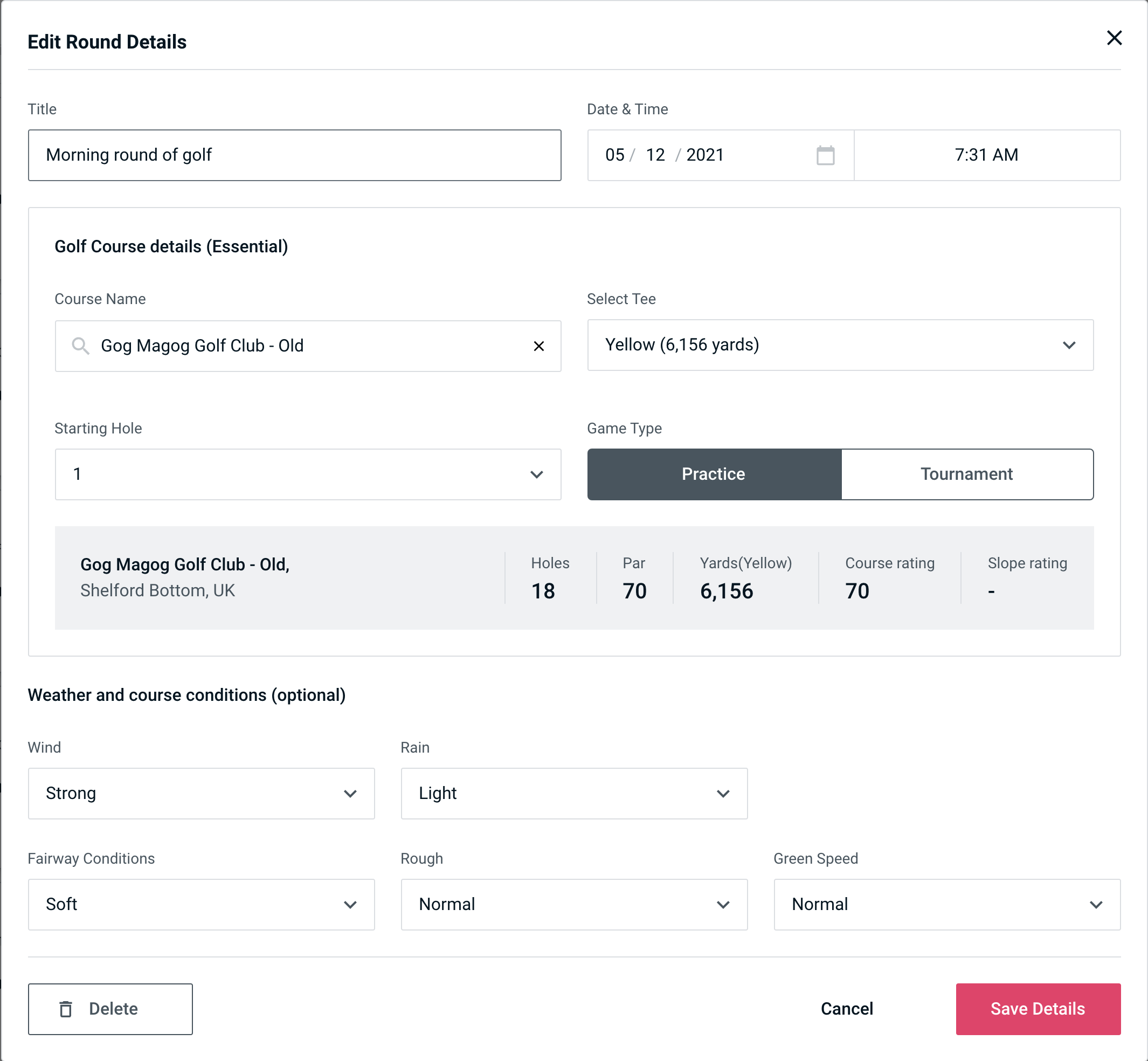The width and height of the screenshot is (1148, 1061).
Task: Click the clear (X) icon in Course Name
Action: (539, 345)
